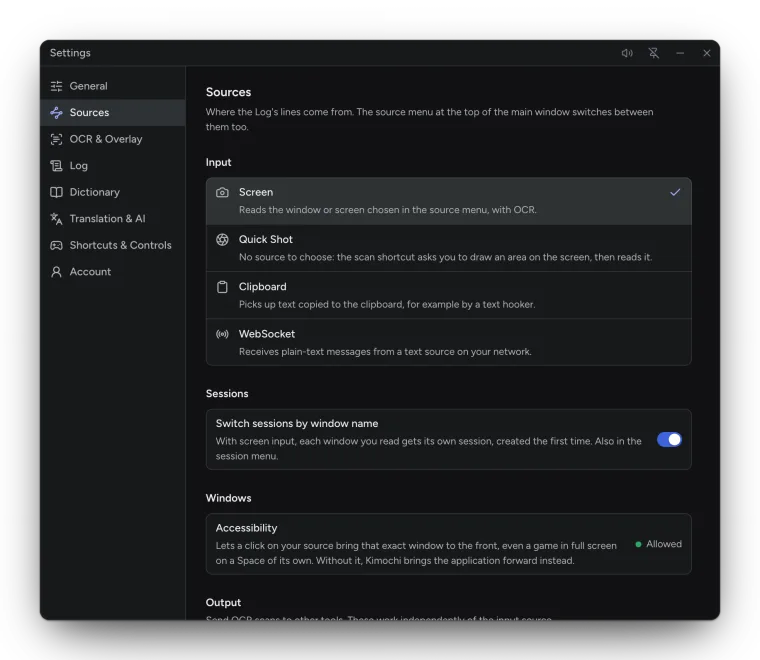Choose WebSocket as the input source
The height and width of the screenshot is (660, 760).
pos(449,342)
